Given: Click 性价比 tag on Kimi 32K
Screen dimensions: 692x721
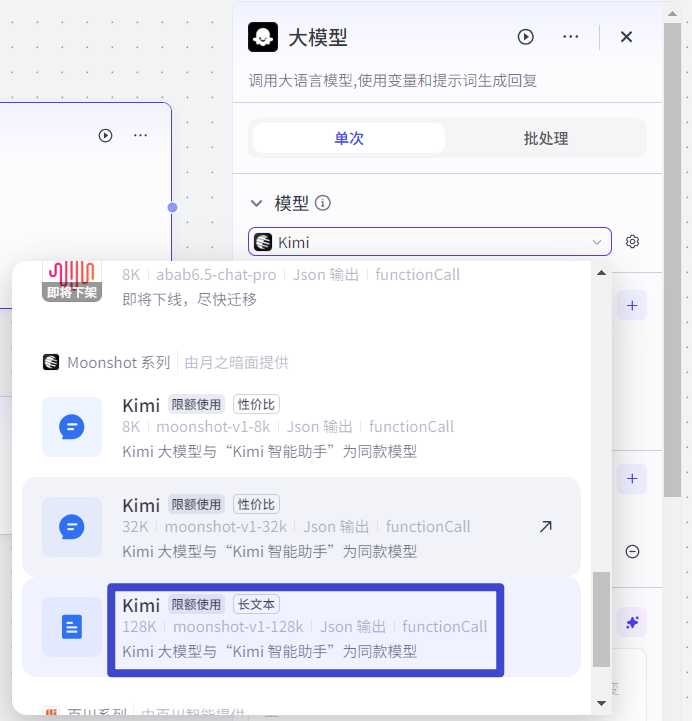Looking at the screenshot, I should pyautogui.click(x=256, y=504).
